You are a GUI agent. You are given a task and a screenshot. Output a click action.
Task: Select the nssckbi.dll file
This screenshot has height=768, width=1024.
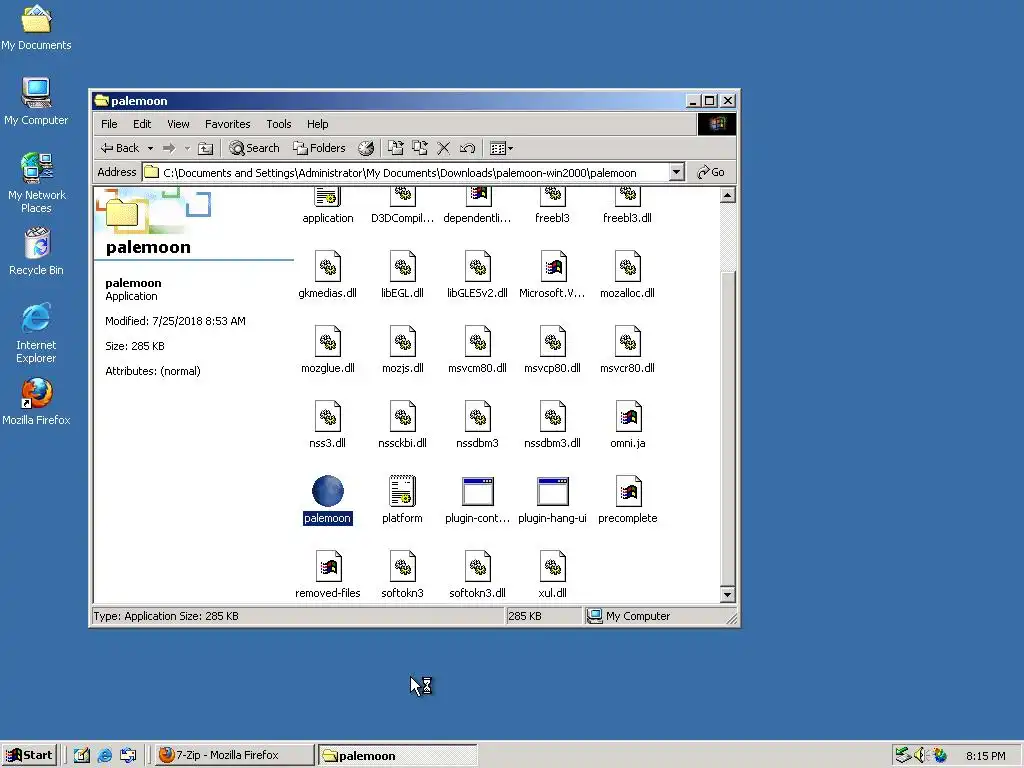coord(402,416)
